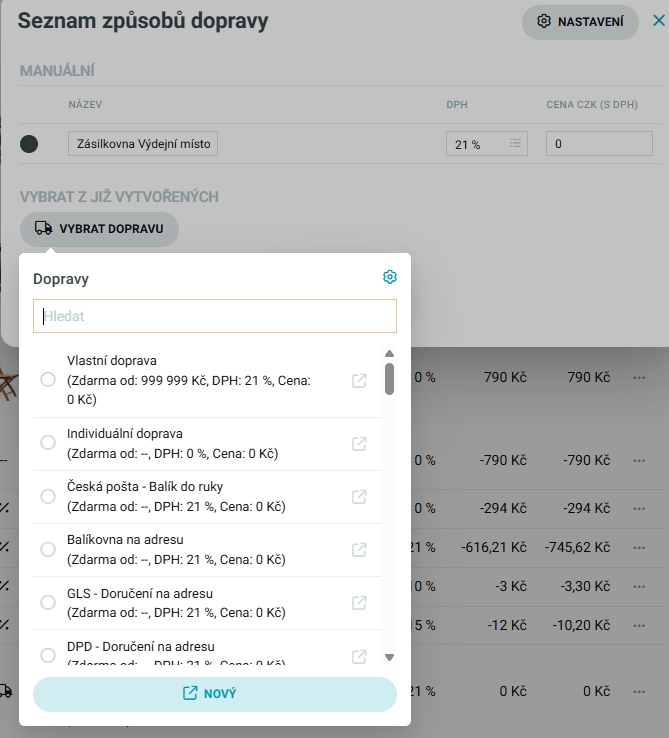Select Česká pošta - Balík do ruky

[47, 497]
